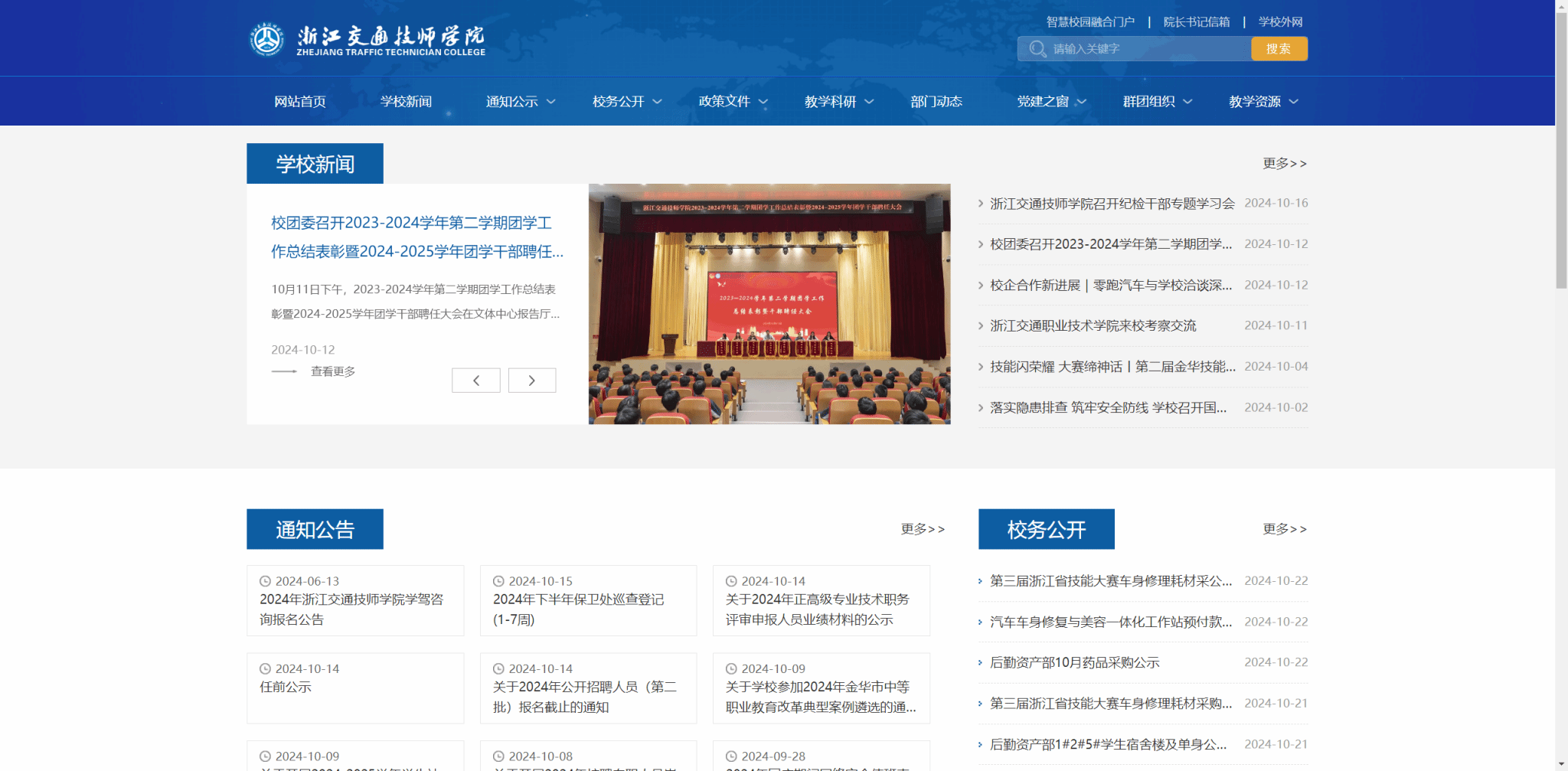Image resolution: width=1568 pixels, height=771 pixels.
Task: Expand the 教学资源 menu chevron
Action: coord(1293,102)
